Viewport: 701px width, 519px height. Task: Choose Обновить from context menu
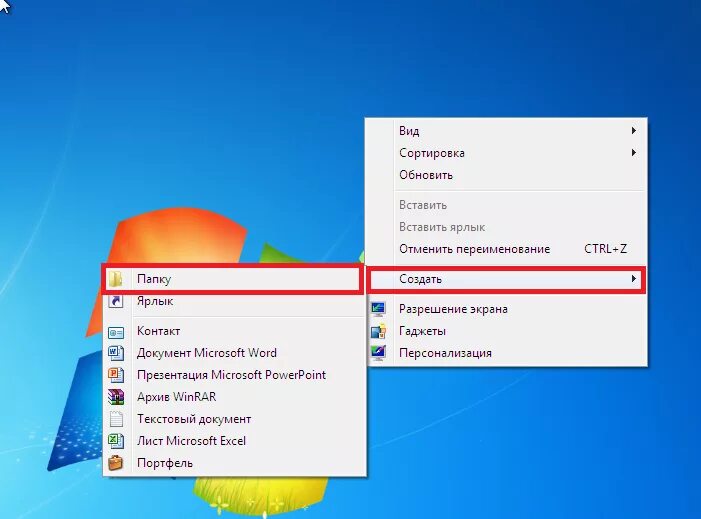(506, 175)
